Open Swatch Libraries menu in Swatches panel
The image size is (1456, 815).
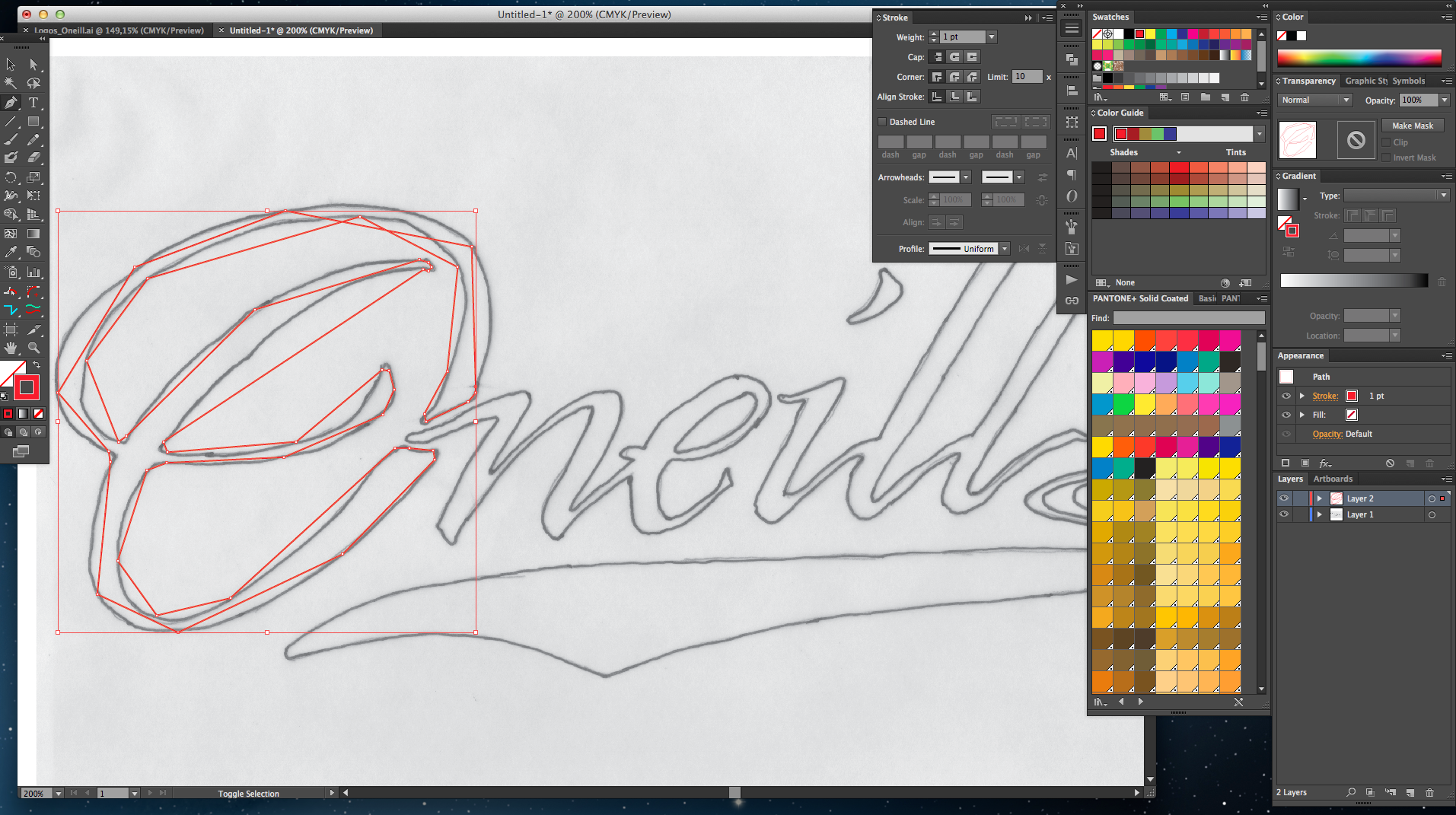point(1100,97)
